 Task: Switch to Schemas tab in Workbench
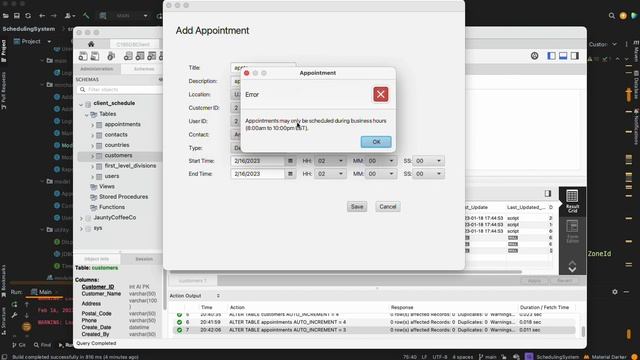coord(144,69)
